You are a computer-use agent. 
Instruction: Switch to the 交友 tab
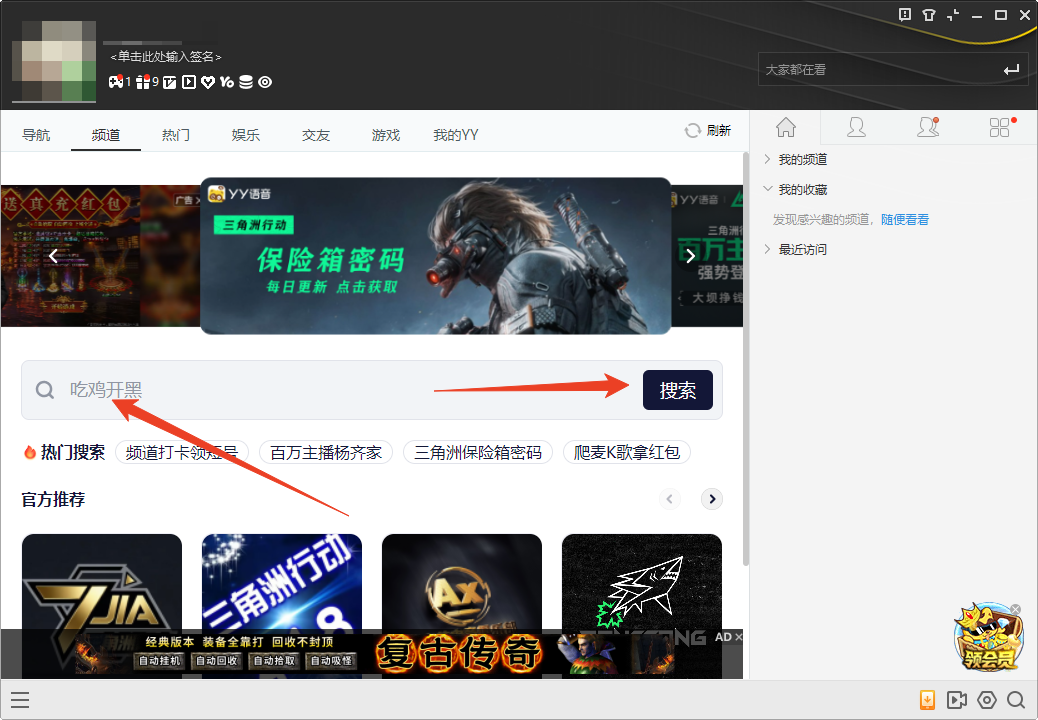coord(316,135)
